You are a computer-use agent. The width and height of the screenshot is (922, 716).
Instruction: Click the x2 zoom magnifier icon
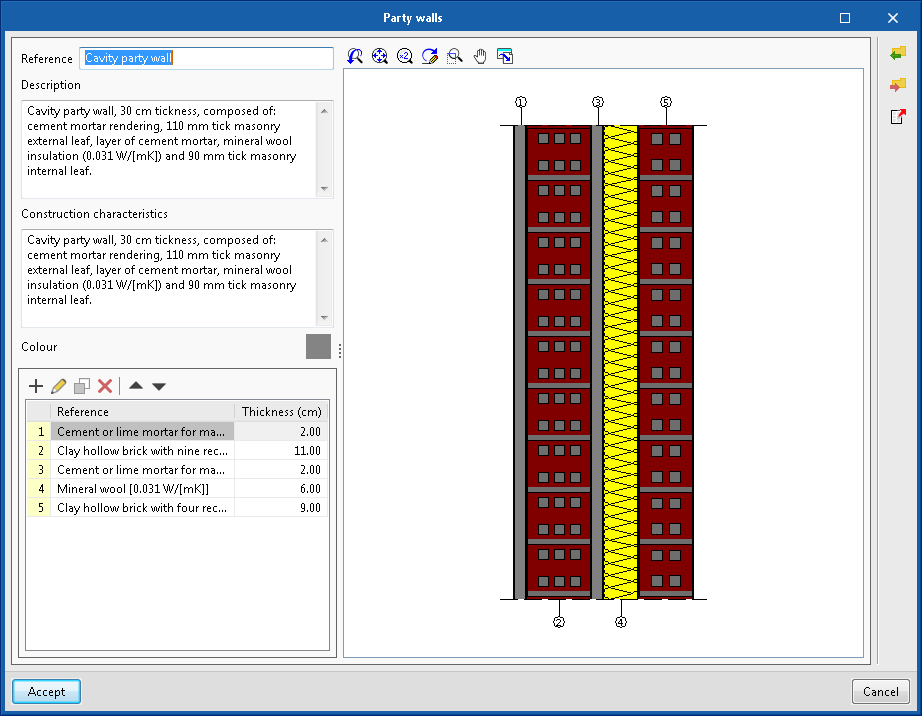(405, 57)
